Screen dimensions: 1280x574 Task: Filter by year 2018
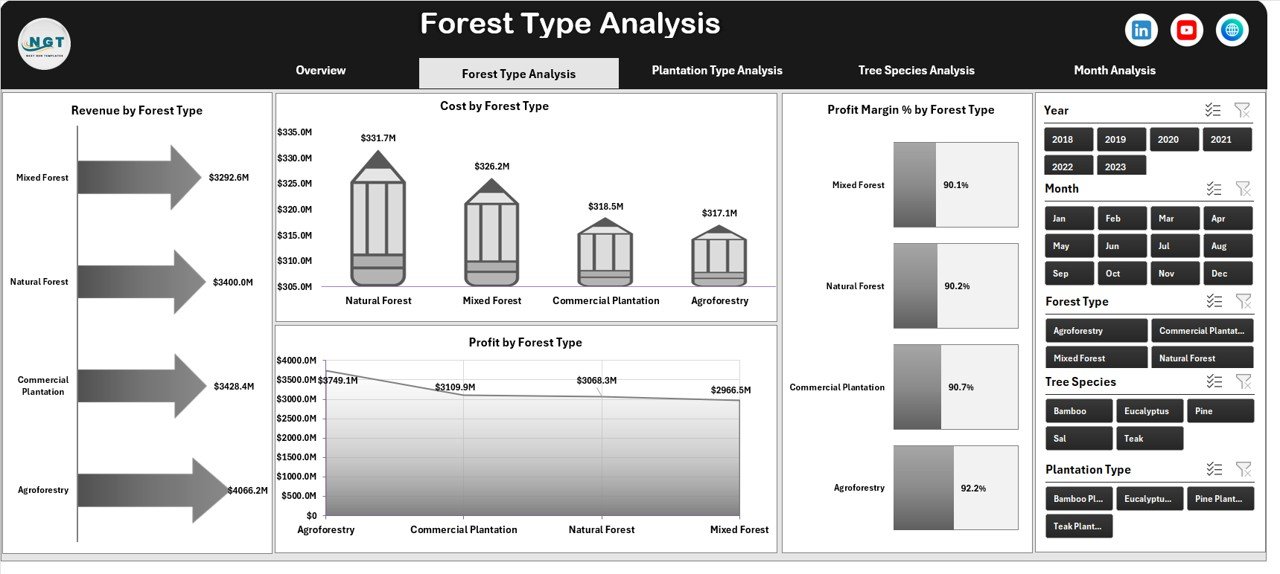pyautogui.click(x=1069, y=140)
